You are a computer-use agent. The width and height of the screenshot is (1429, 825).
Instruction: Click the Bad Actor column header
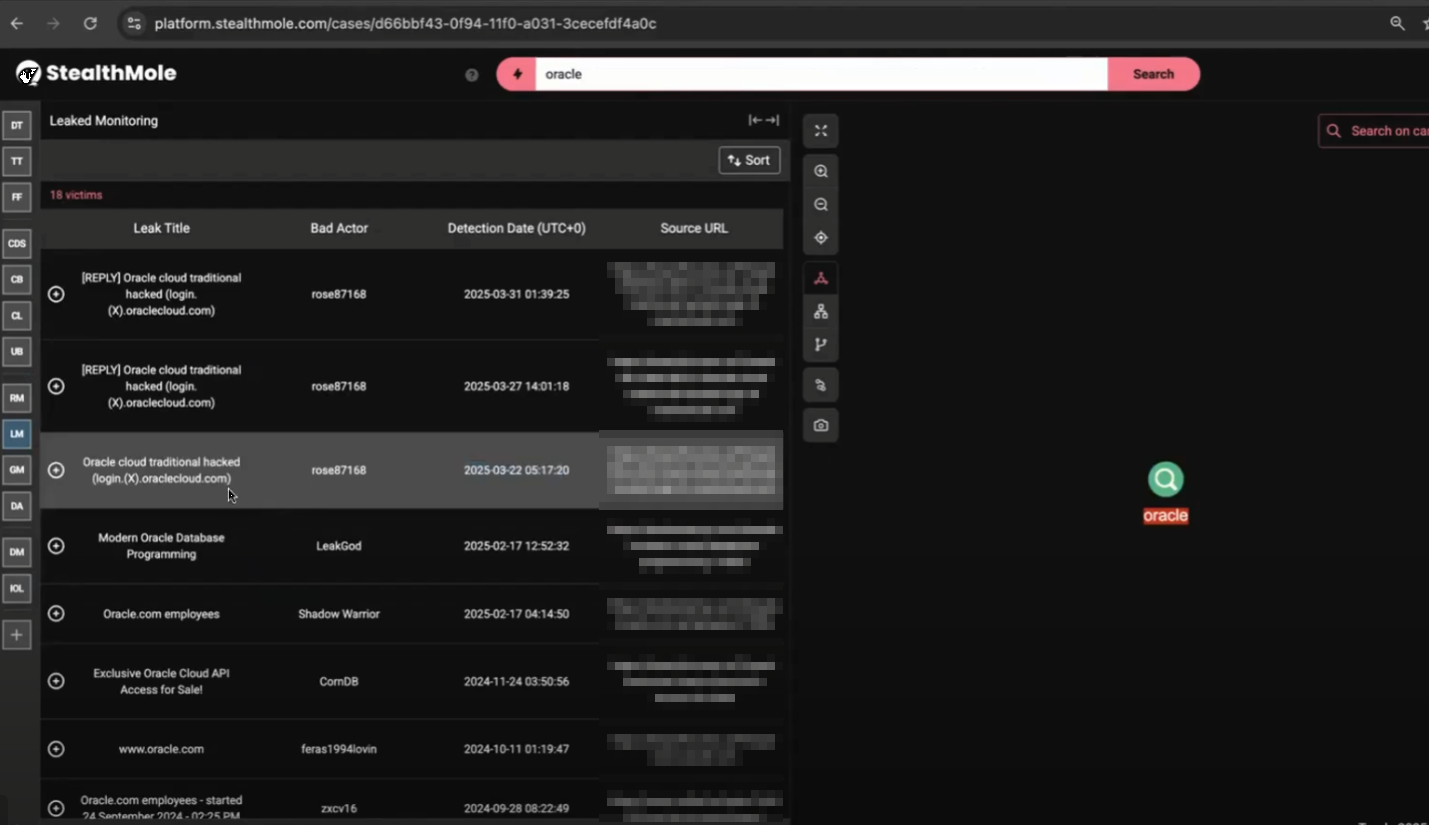tap(339, 228)
